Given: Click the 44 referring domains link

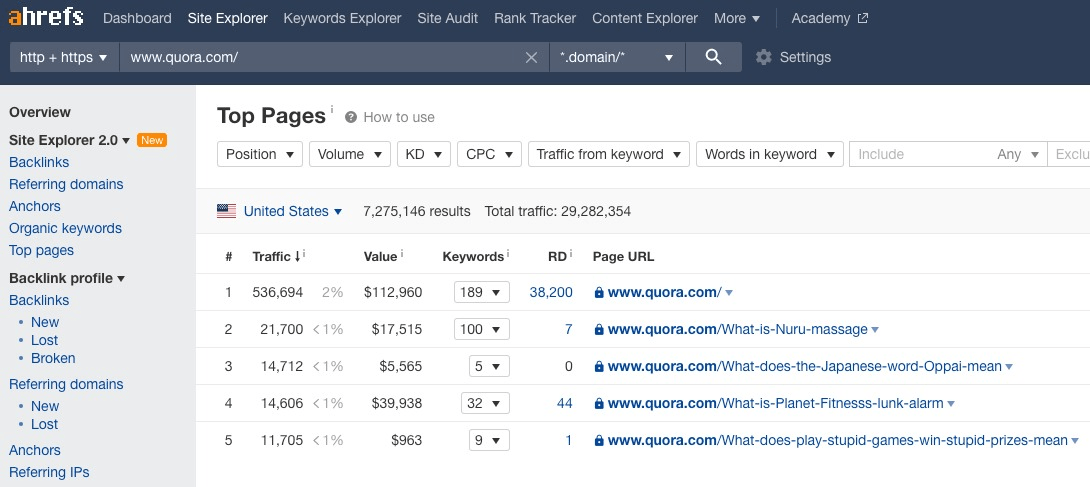Looking at the screenshot, I should pos(564,403).
